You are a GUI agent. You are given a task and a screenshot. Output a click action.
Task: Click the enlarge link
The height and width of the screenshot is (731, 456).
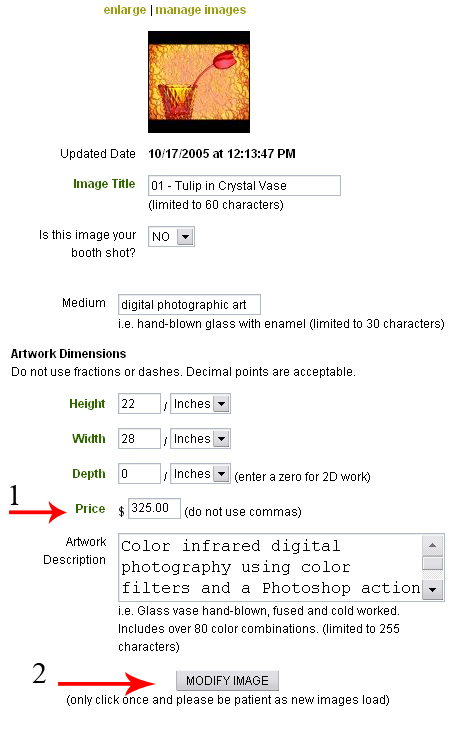(124, 10)
